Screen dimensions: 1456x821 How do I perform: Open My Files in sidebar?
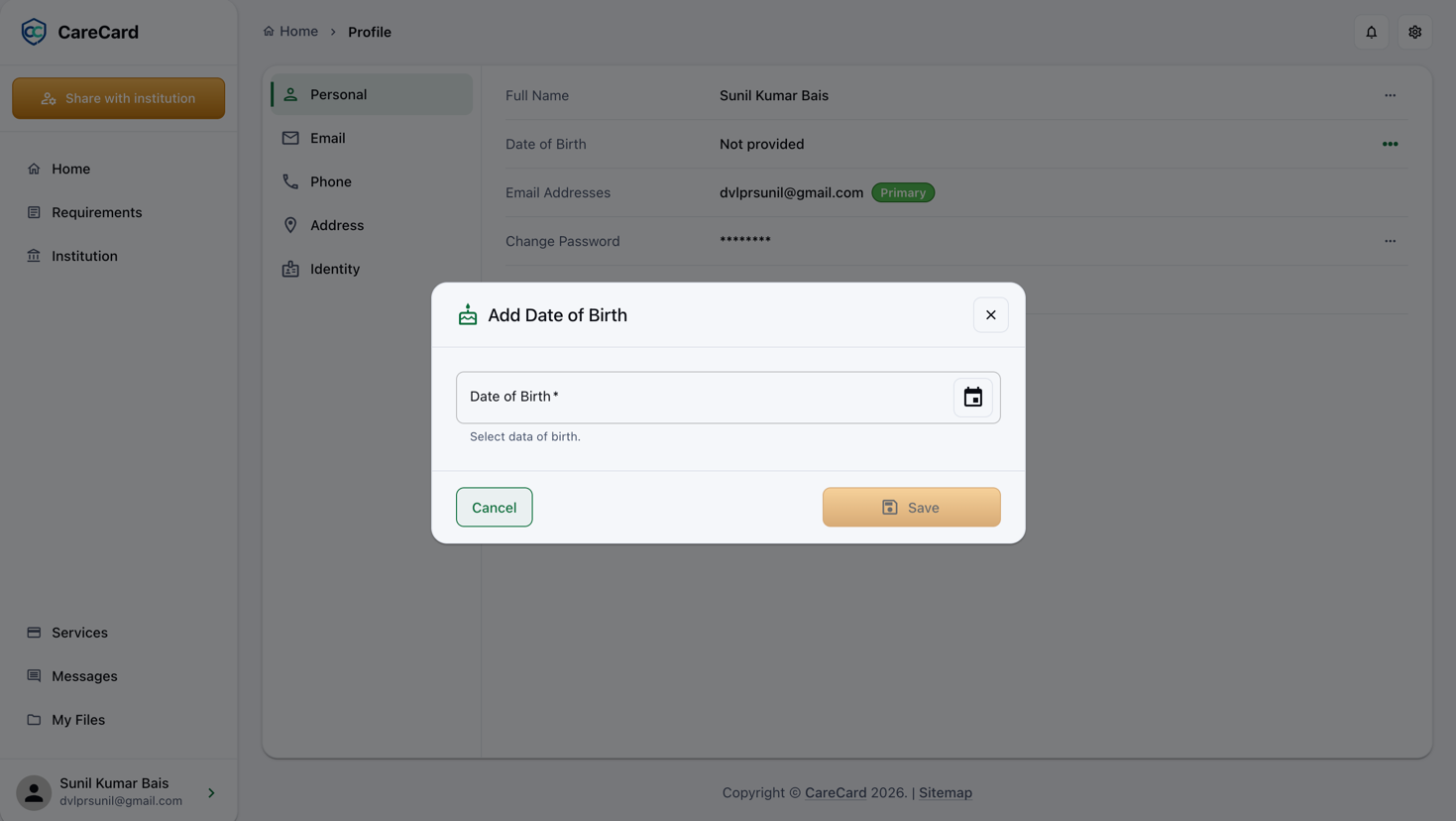(119, 720)
